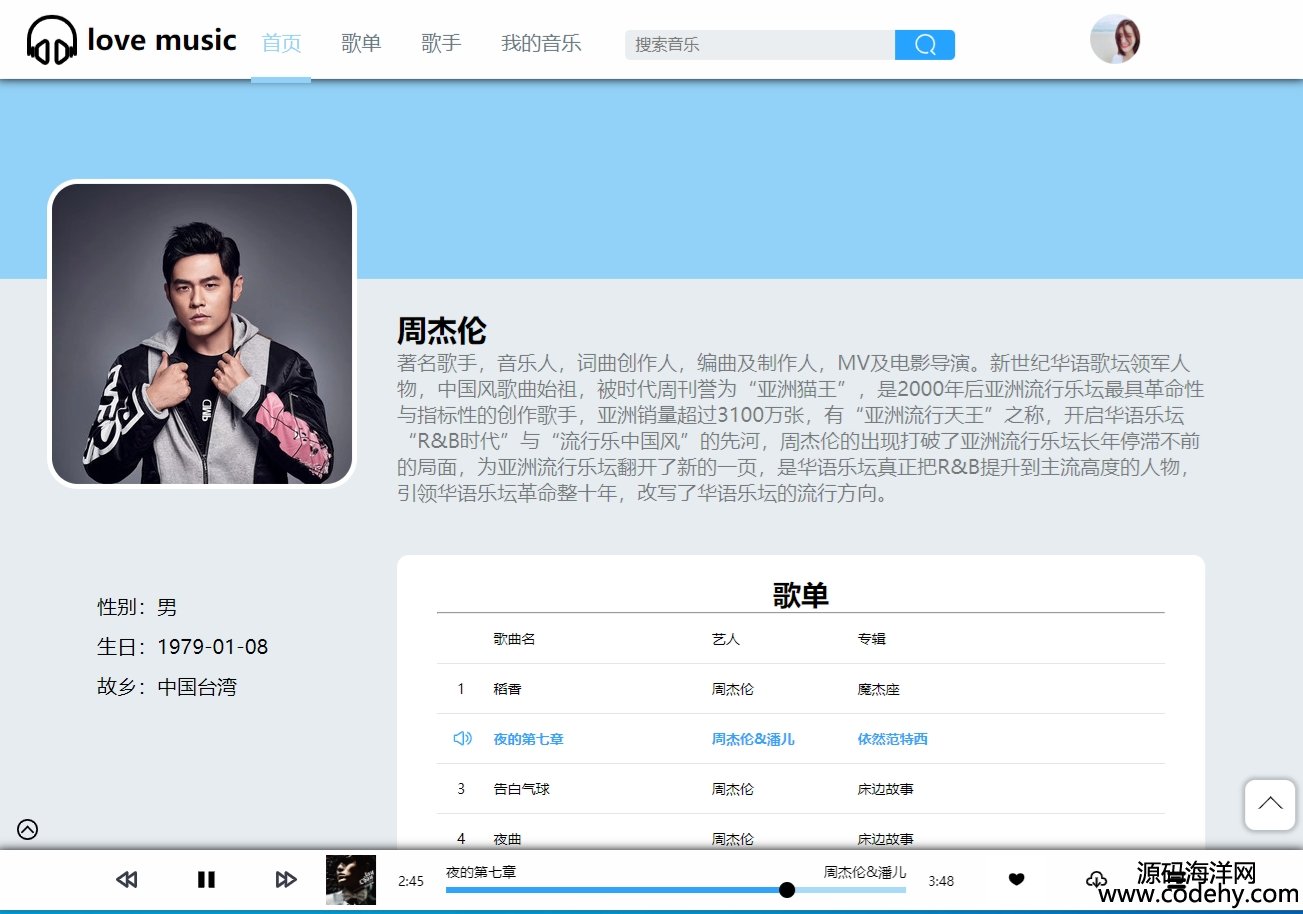This screenshot has width=1303, height=914.
Task: Click the speaker icon beside 夜的第七章
Action: coord(462,739)
